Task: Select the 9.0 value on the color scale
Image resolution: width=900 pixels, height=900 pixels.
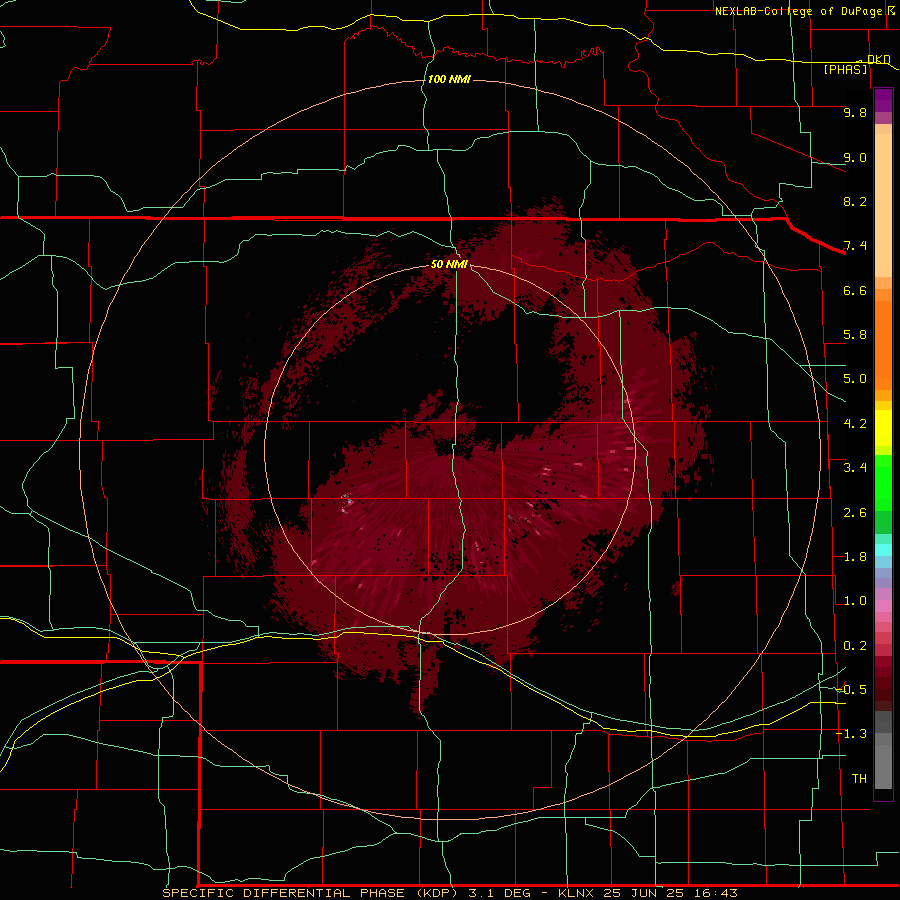Action: click(x=855, y=157)
